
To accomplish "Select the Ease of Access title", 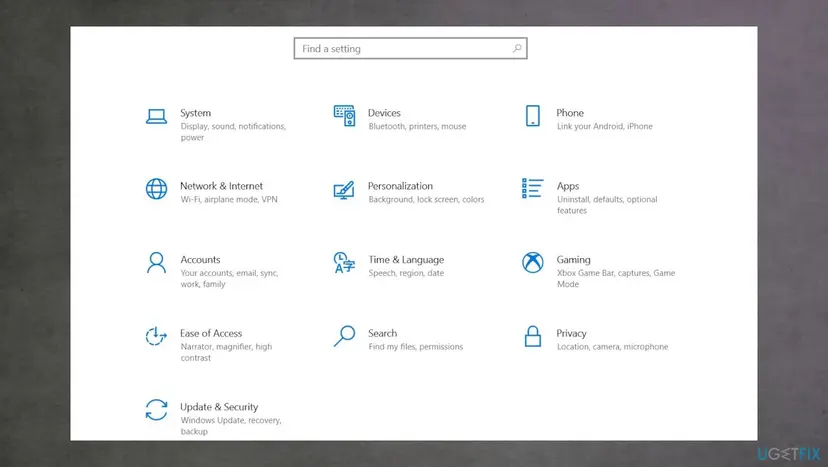I will (211, 333).
